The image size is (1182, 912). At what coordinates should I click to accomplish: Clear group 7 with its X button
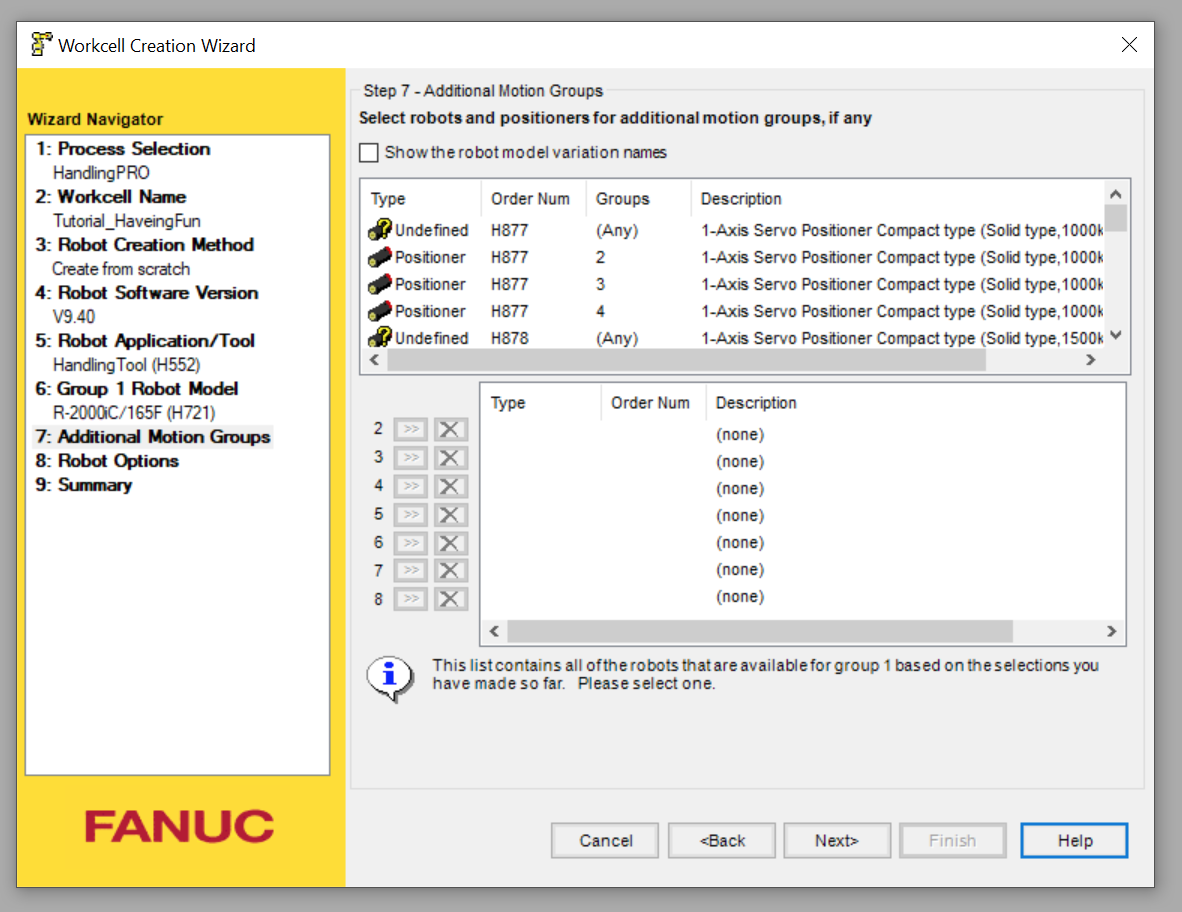(x=450, y=571)
